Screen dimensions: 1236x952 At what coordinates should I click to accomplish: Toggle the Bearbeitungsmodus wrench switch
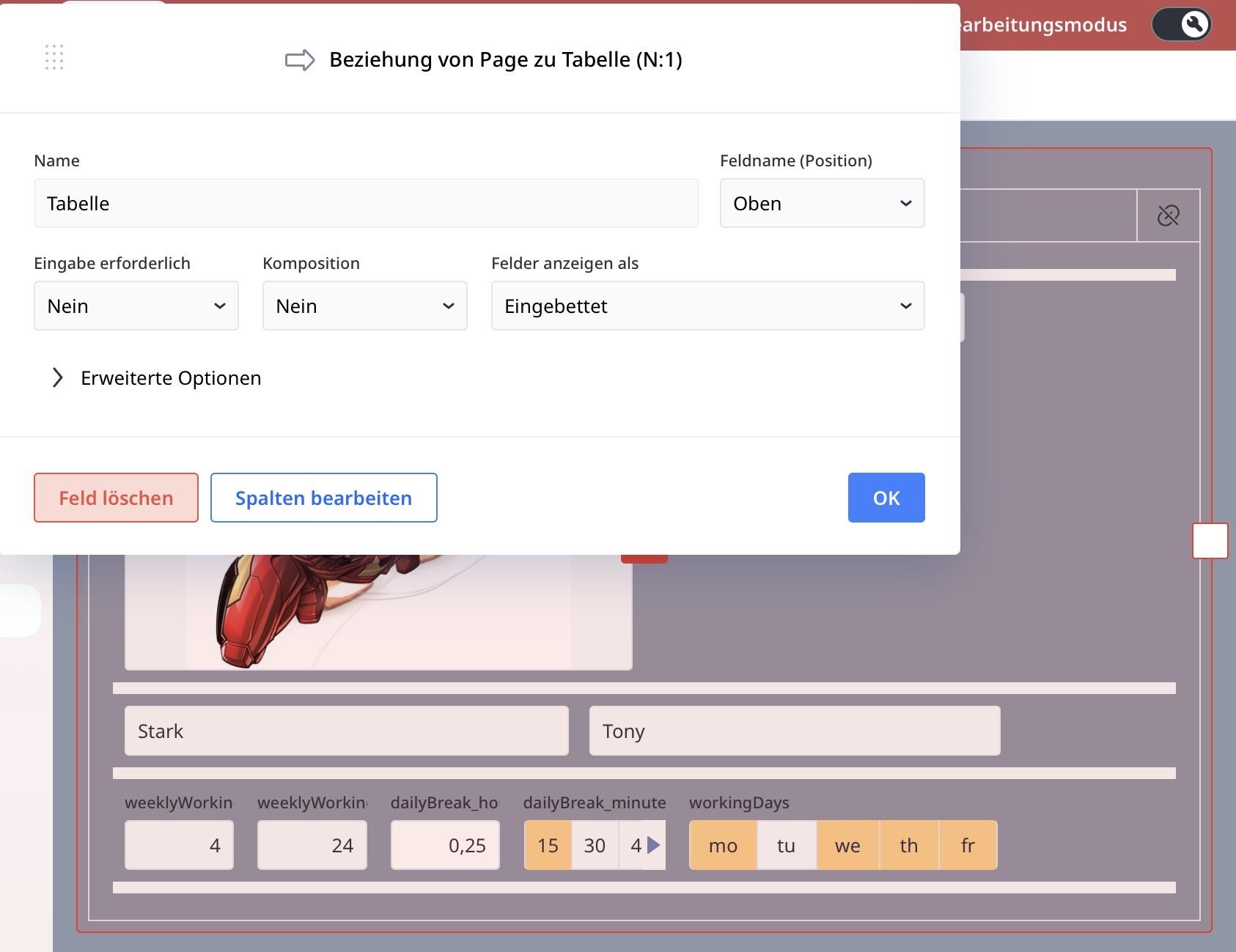(1180, 25)
